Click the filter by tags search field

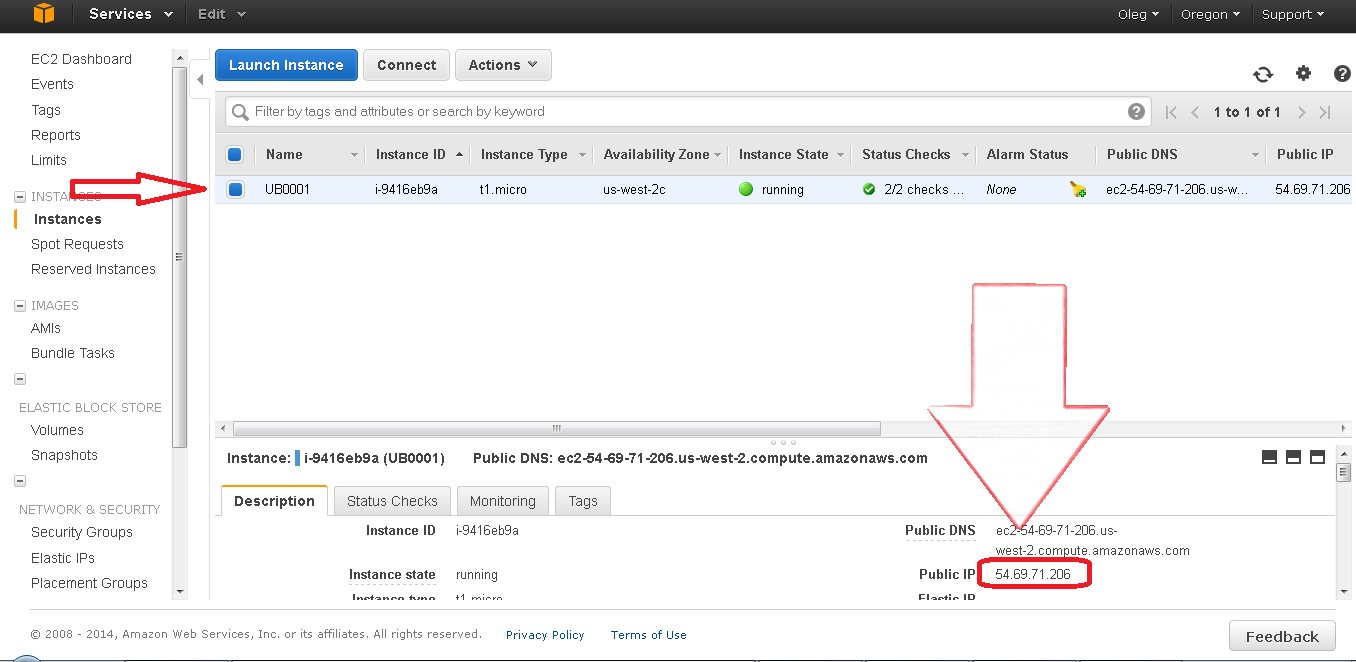688,112
